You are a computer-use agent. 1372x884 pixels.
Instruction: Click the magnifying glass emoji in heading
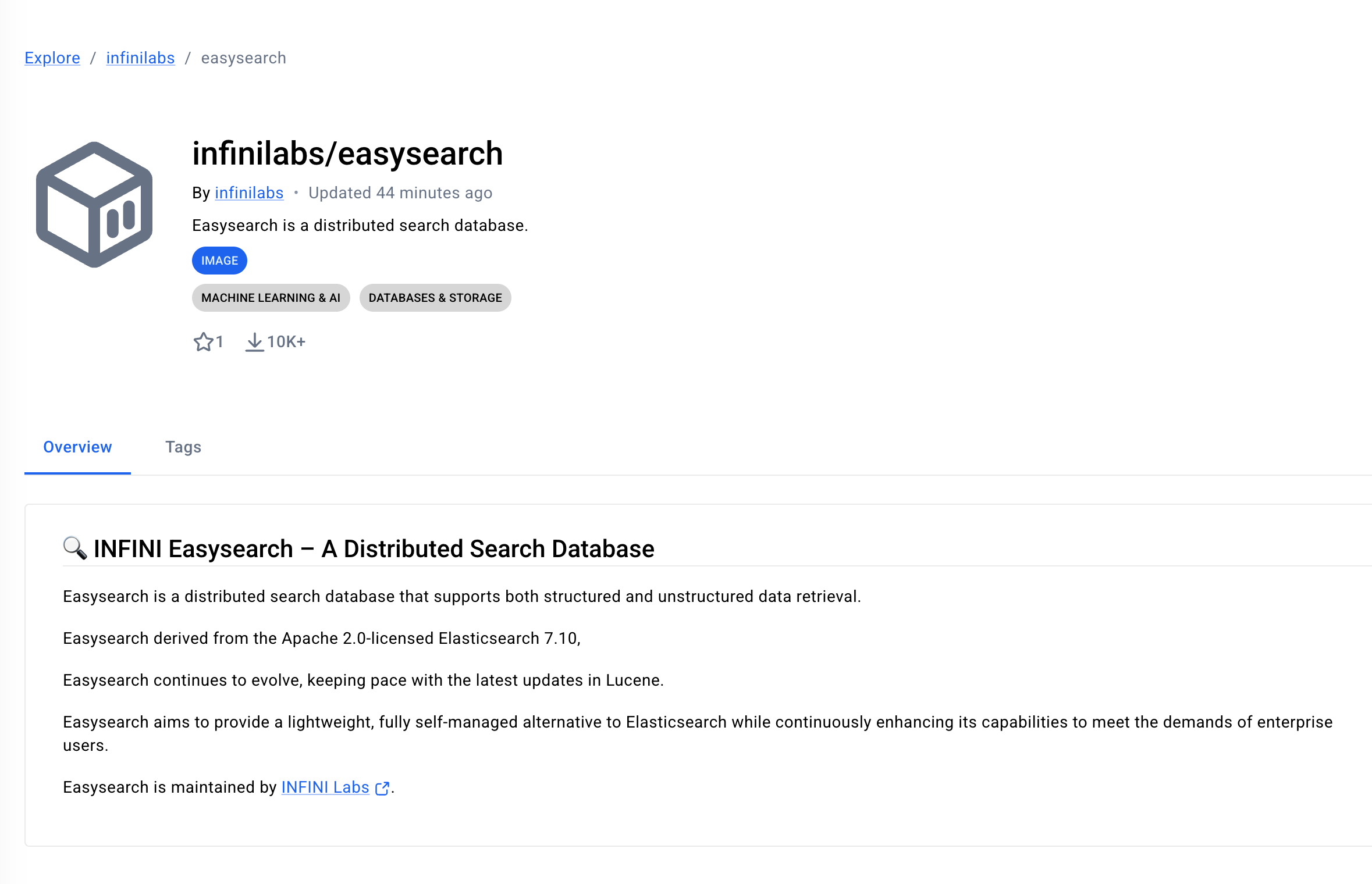click(x=74, y=548)
